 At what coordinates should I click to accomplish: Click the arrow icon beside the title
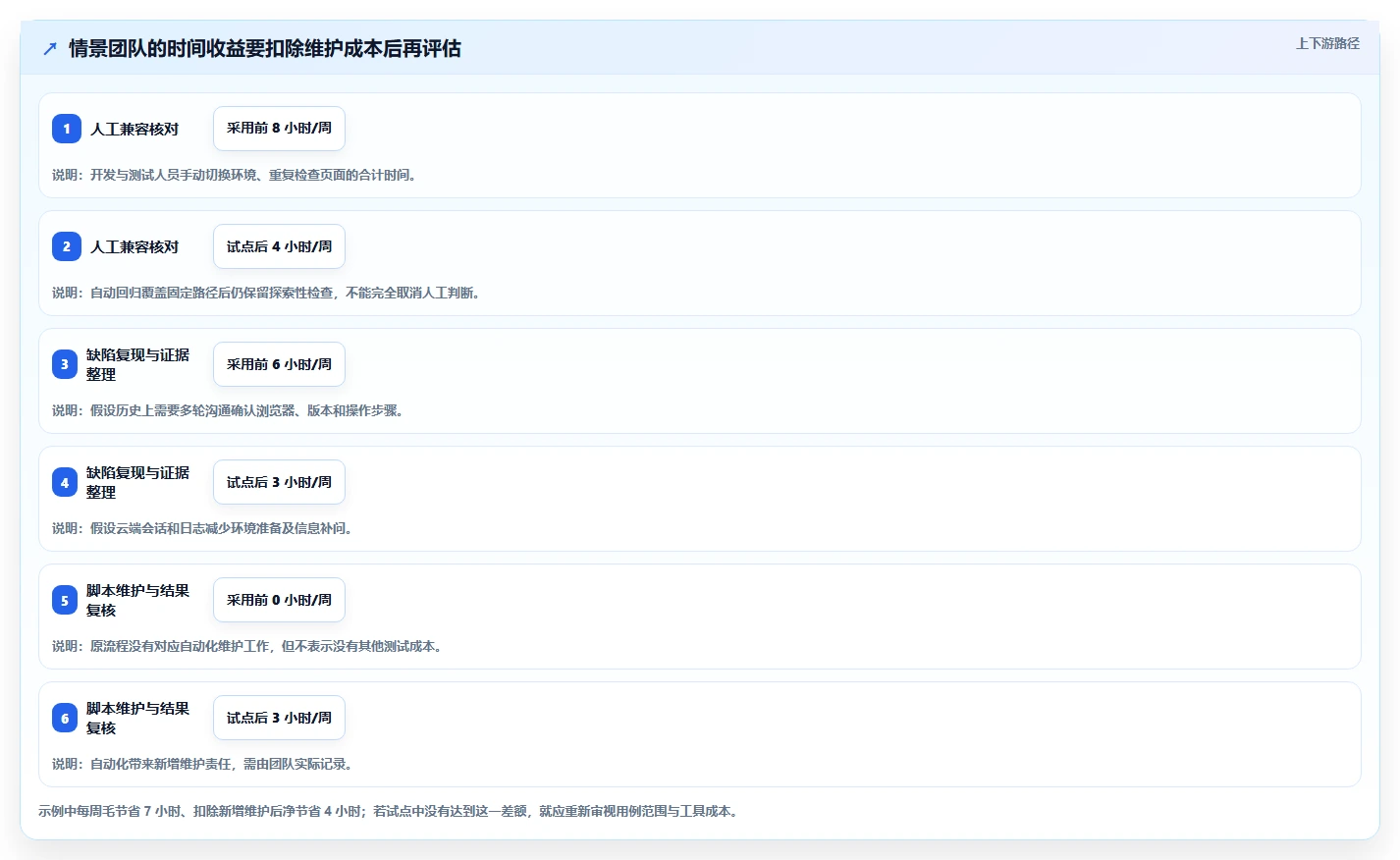click(x=50, y=49)
